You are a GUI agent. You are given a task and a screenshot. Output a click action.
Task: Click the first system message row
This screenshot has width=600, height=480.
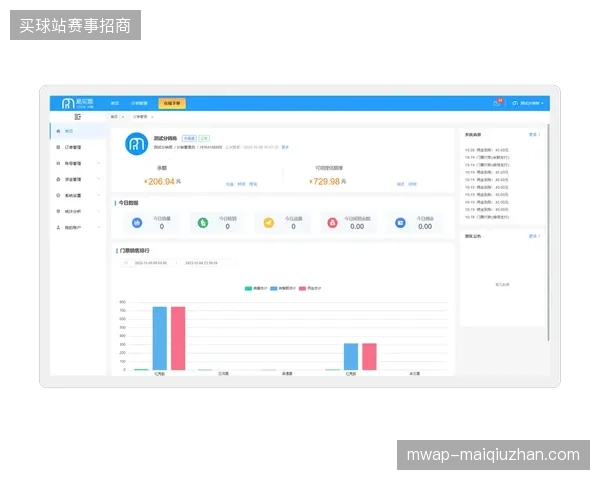(487, 150)
